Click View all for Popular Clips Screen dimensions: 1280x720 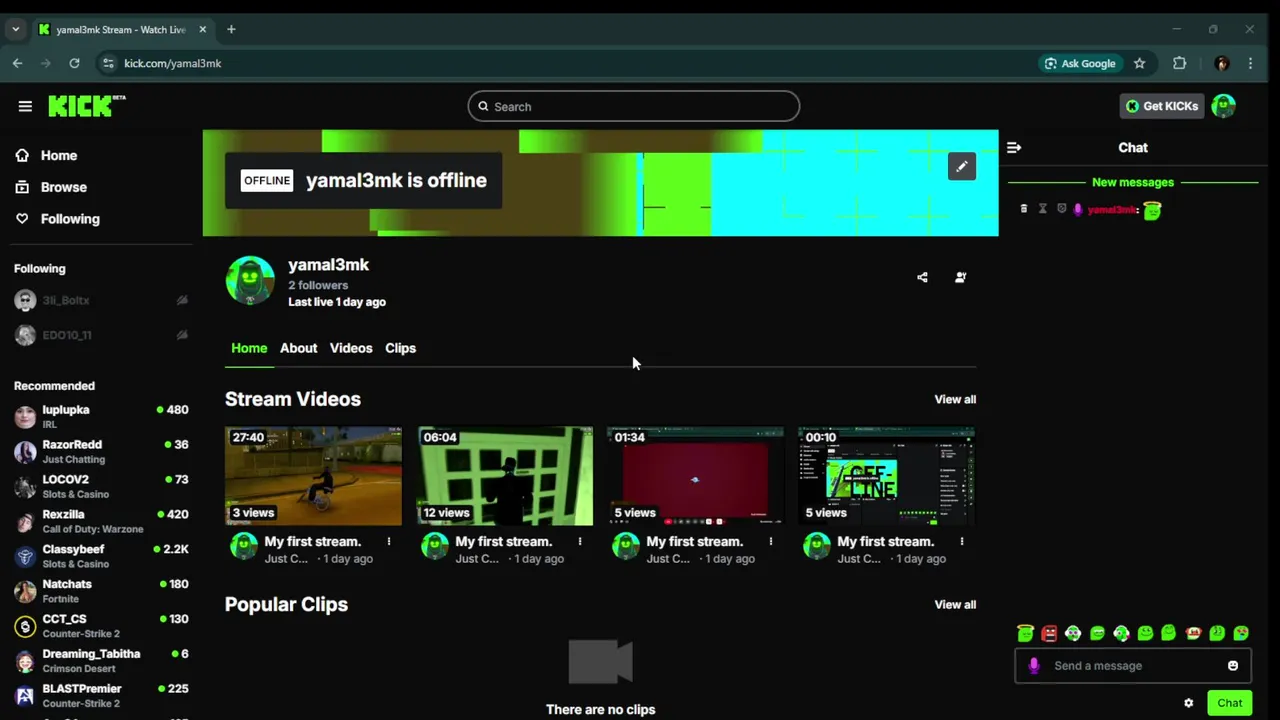point(955,604)
